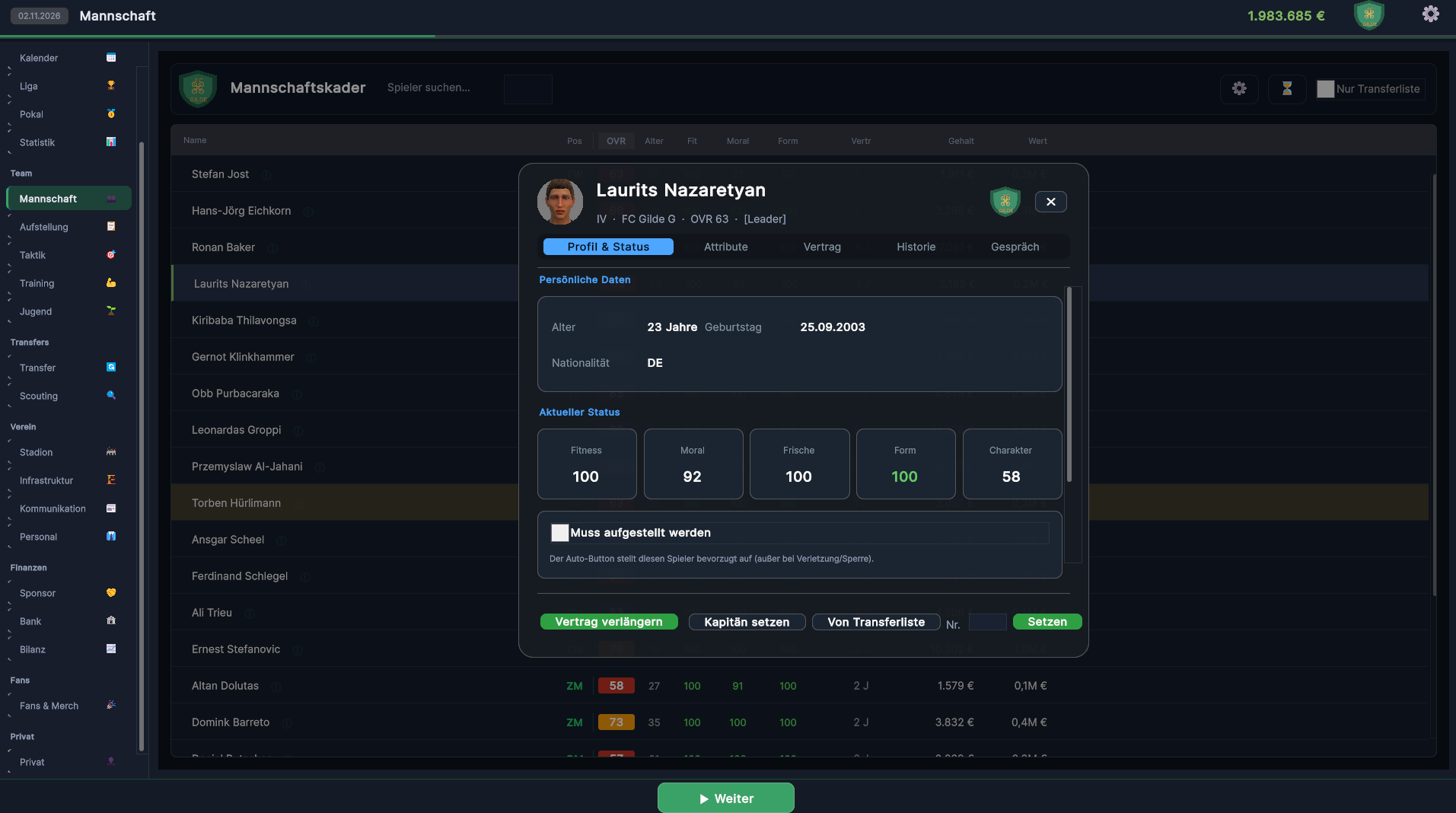The height and width of the screenshot is (813, 1456).
Task: Open the Vertrag tab
Action: pyautogui.click(x=822, y=247)
